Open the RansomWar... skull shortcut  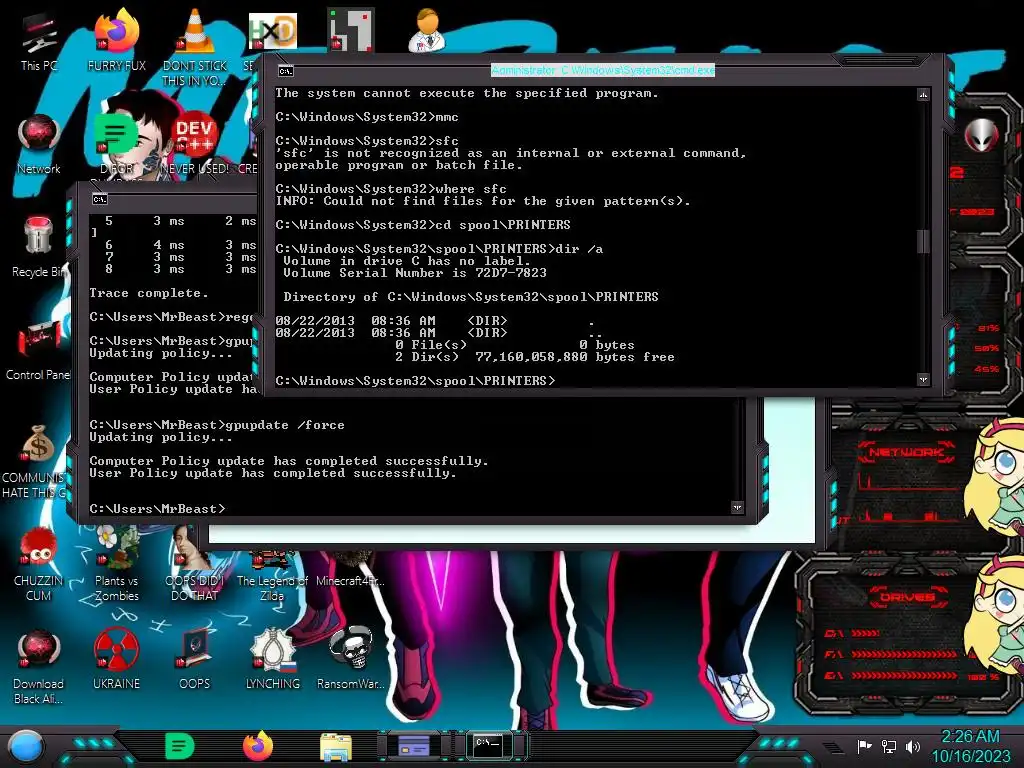coord(351,660)
